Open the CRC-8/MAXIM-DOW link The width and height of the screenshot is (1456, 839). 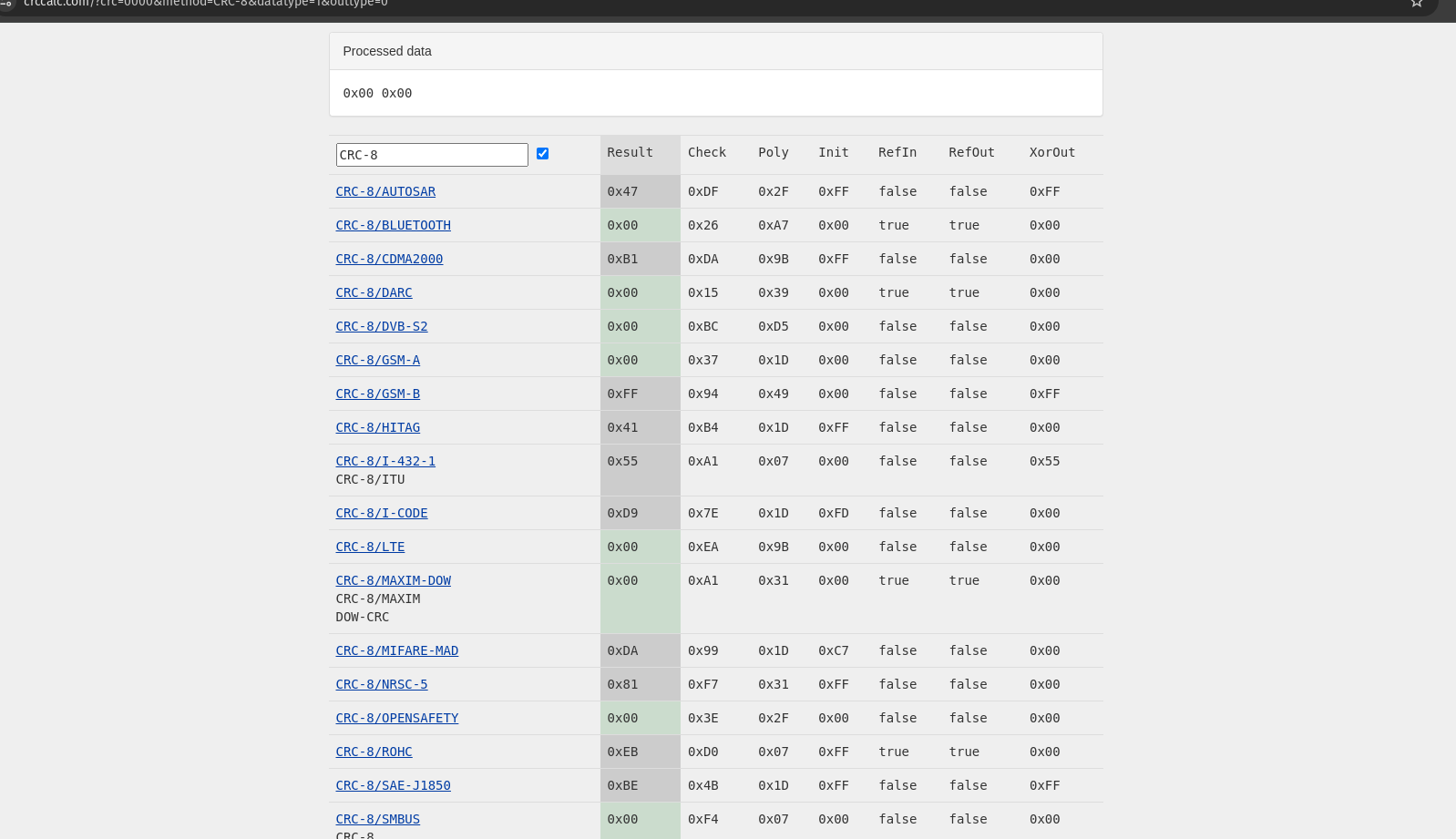click(x=393, y=580)
